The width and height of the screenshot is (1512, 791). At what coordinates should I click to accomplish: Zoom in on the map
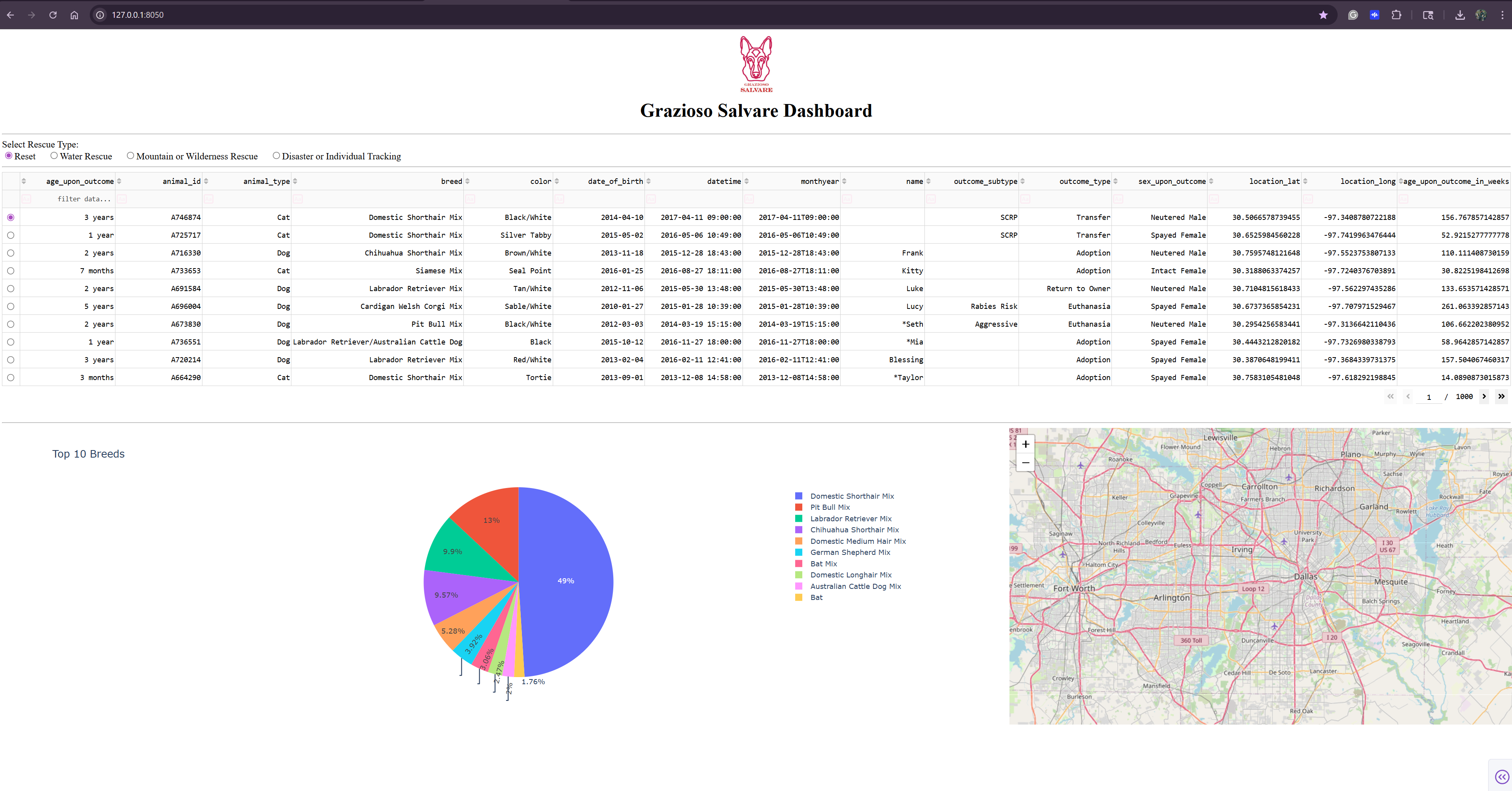point(1025,445)
